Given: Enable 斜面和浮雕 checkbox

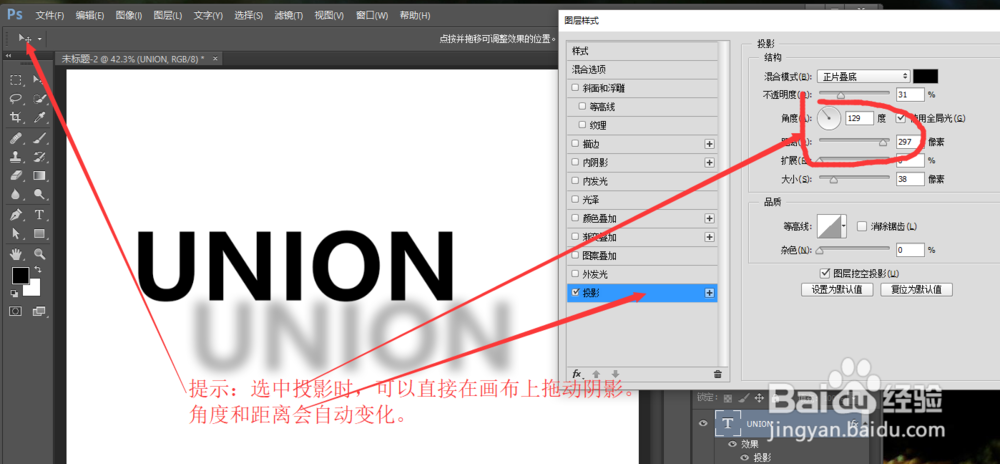Looking at the screenshot, I should point(576,88).
